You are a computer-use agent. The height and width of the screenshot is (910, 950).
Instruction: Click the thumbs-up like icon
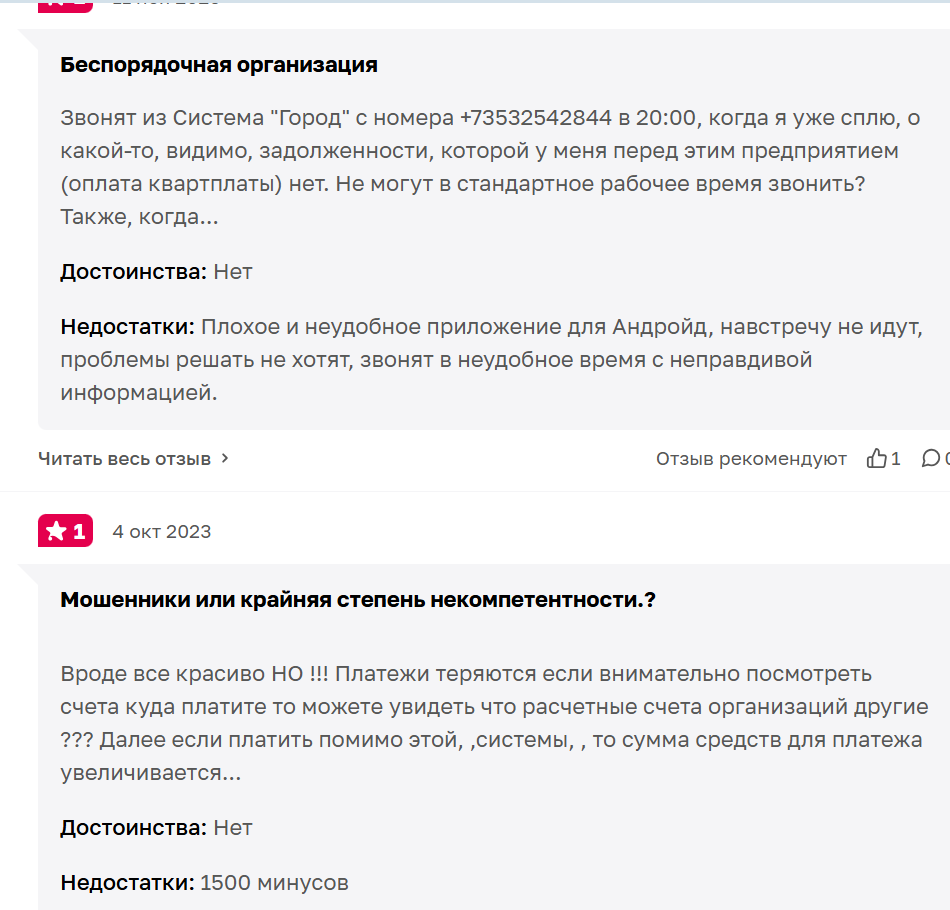click(x=877, y=459)
